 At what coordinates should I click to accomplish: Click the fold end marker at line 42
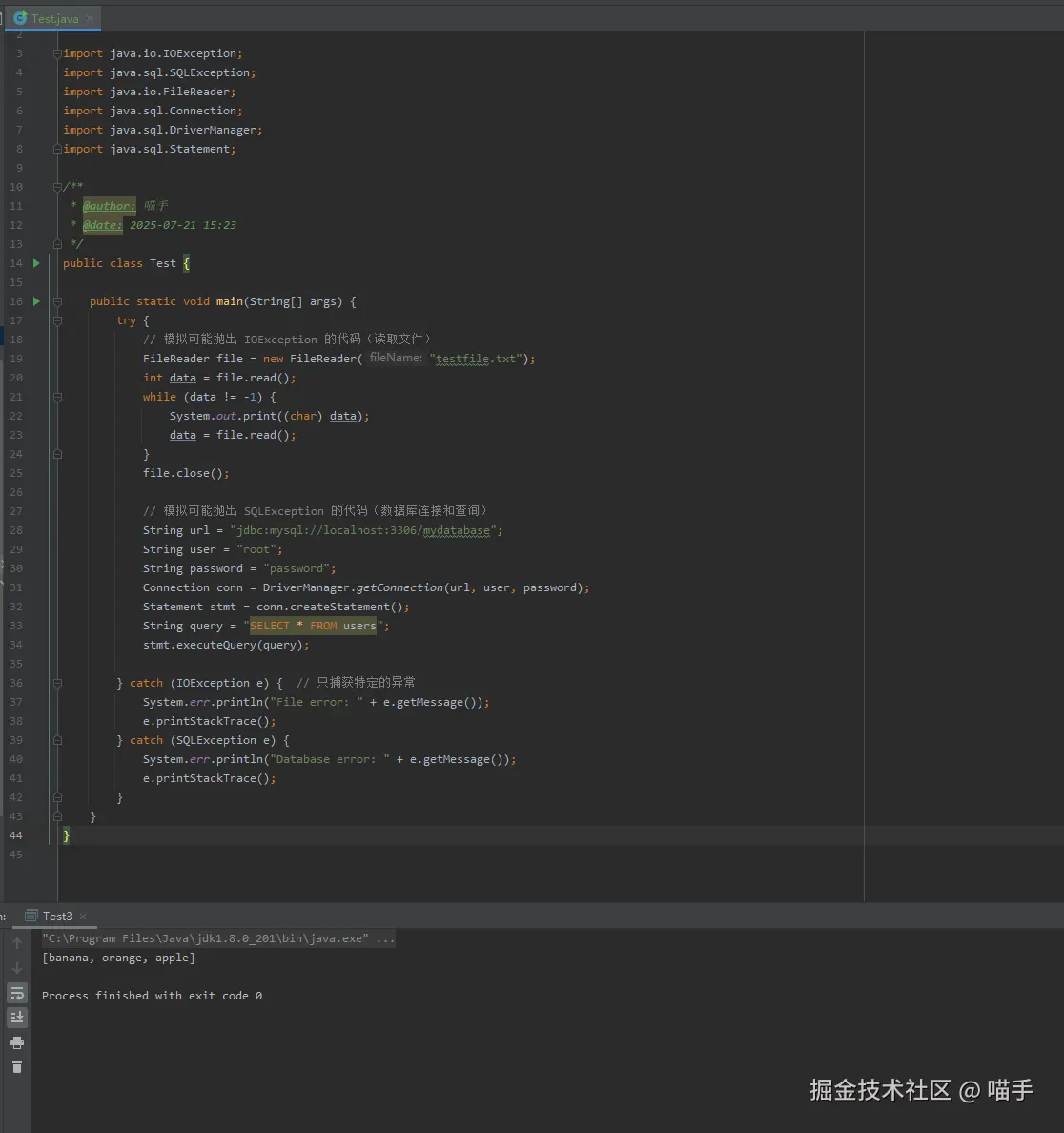(57, 797)
